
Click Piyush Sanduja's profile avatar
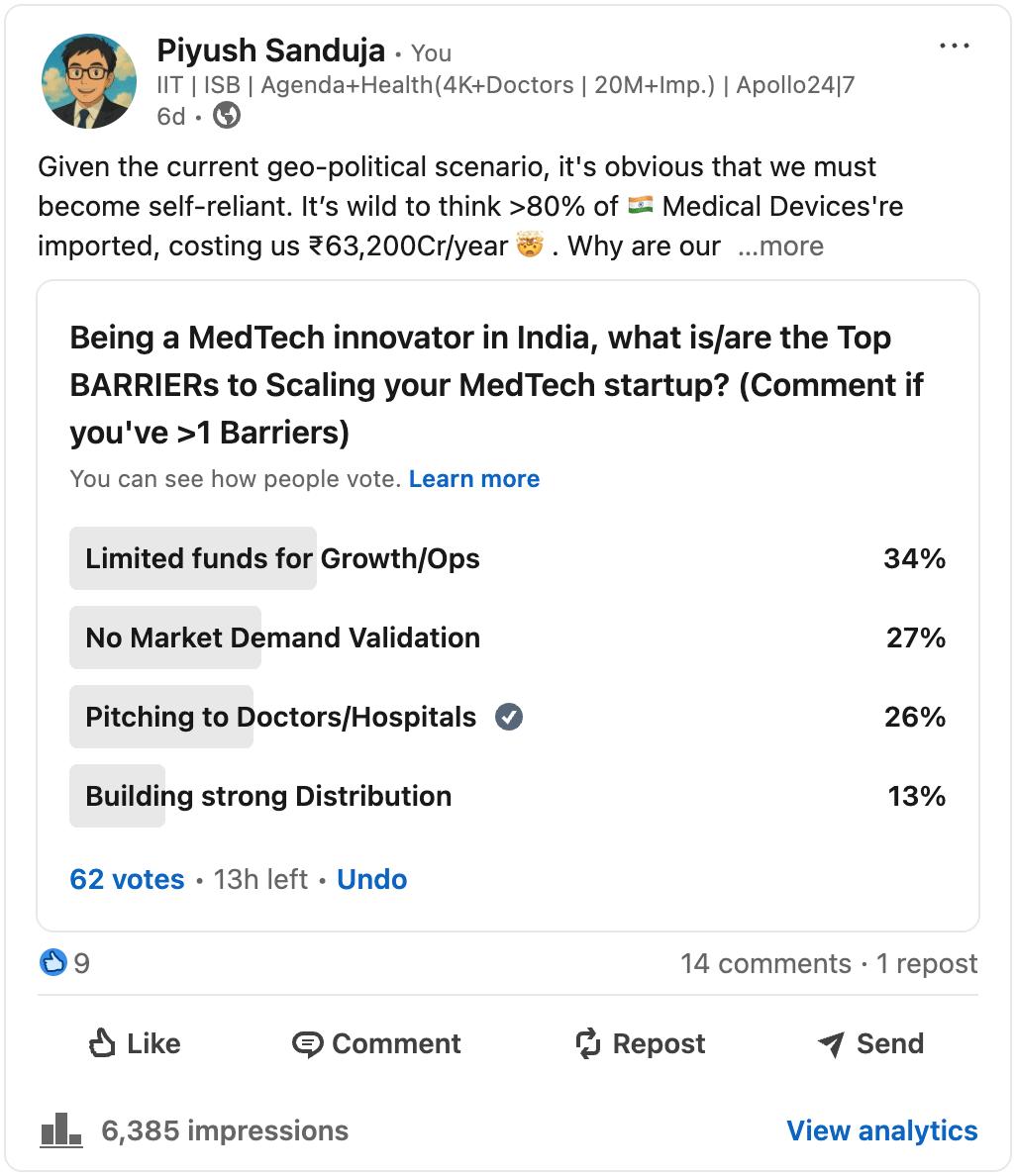tap(89, 82)
